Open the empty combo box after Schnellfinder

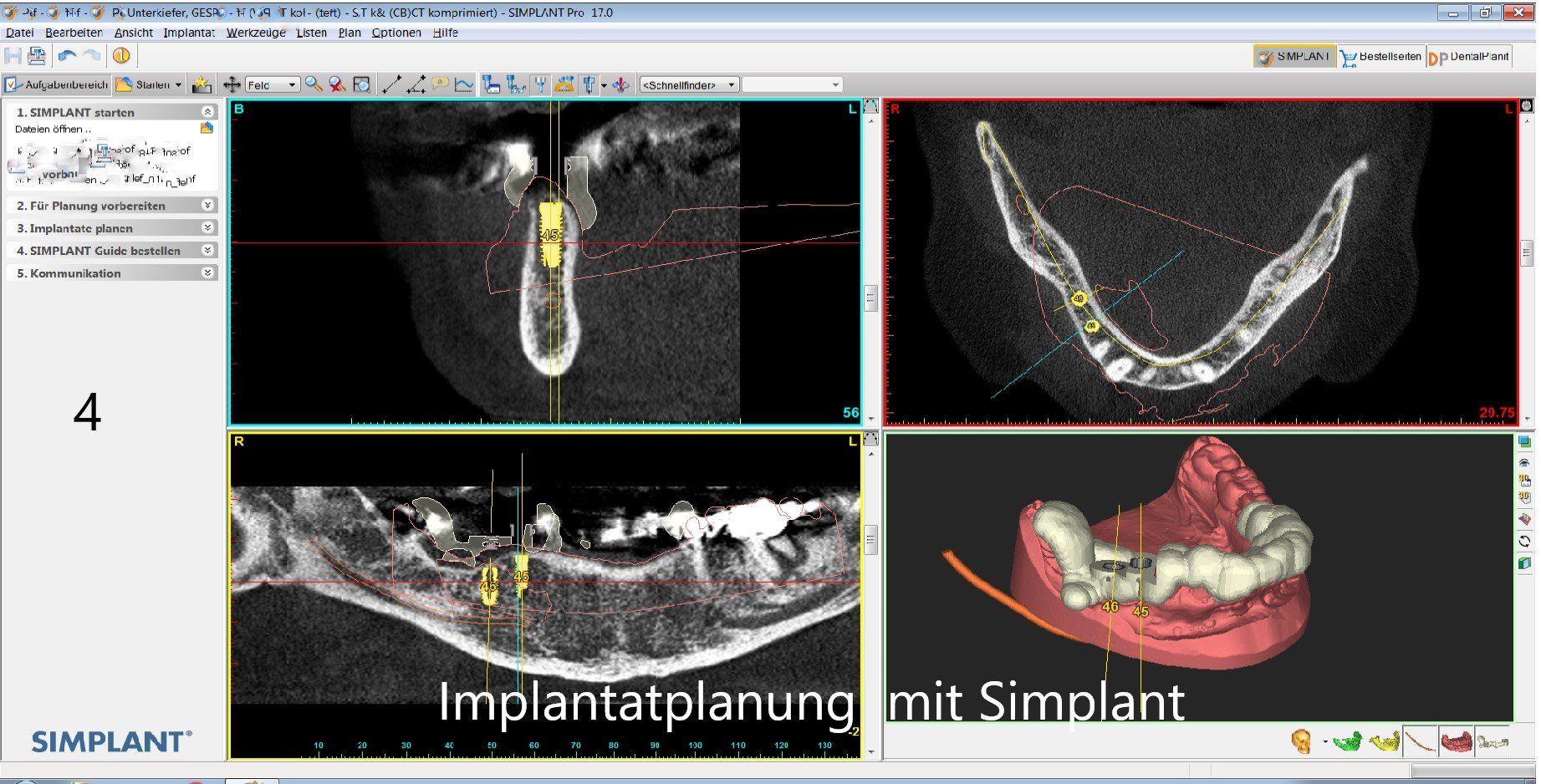[x=792, y=85]
